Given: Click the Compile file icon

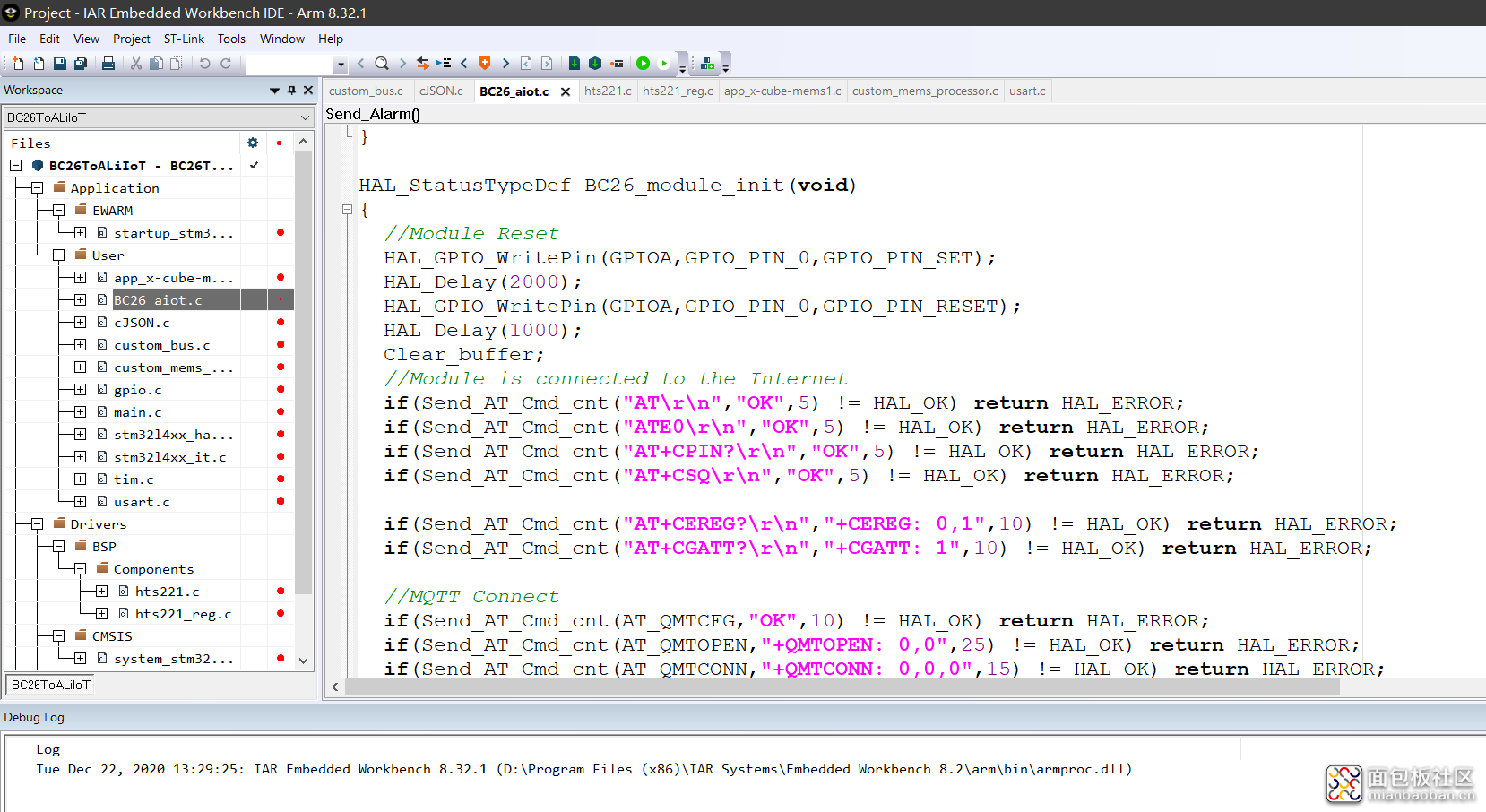Looking at the screenshot, I should (x=575, y=64).
